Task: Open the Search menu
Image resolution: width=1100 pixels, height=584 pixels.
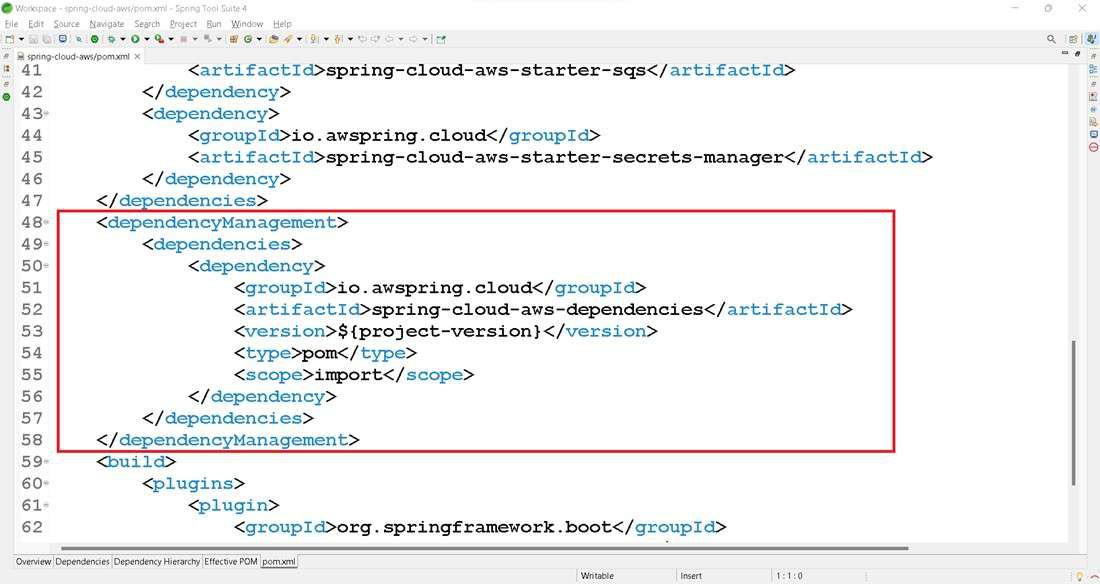Action: click(147, 24)
